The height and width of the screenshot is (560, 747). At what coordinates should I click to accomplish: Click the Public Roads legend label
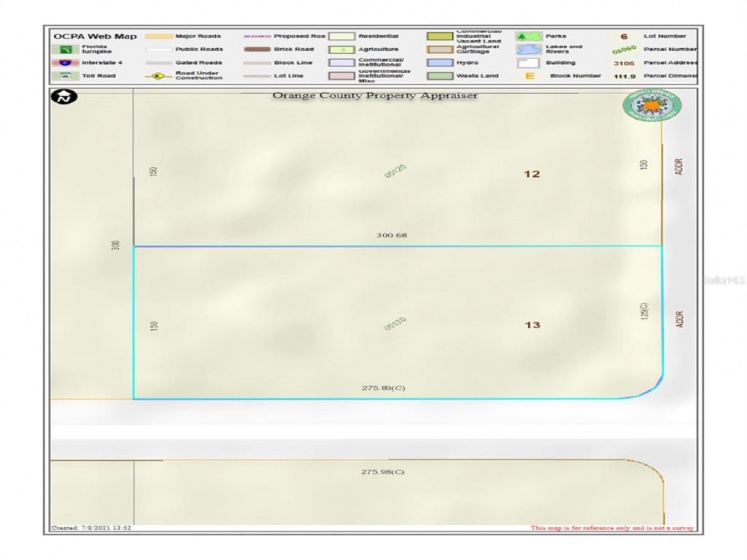coord(199,49)
